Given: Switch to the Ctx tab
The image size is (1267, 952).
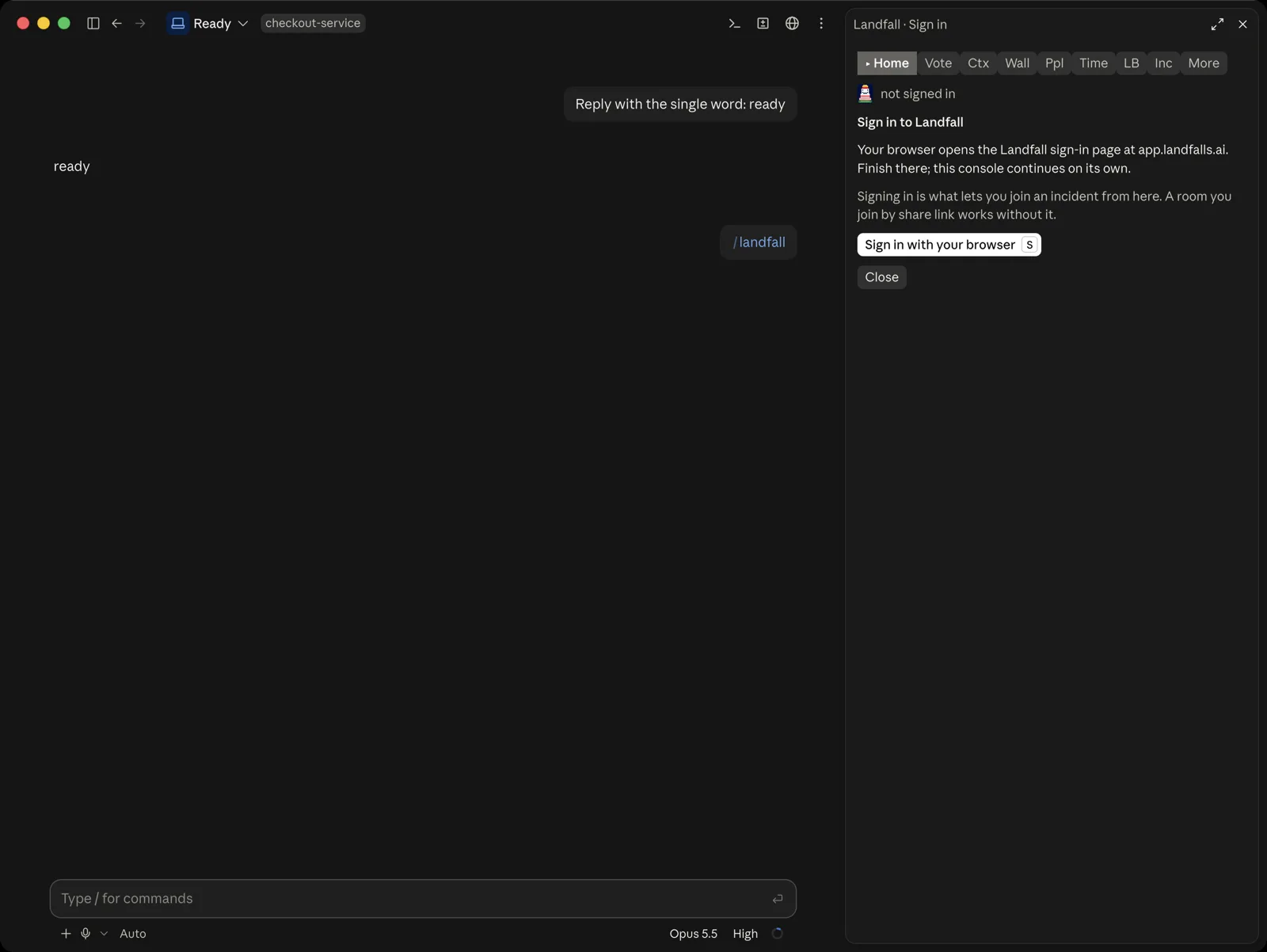Looking at the screenshot, I should pos(979,63).
